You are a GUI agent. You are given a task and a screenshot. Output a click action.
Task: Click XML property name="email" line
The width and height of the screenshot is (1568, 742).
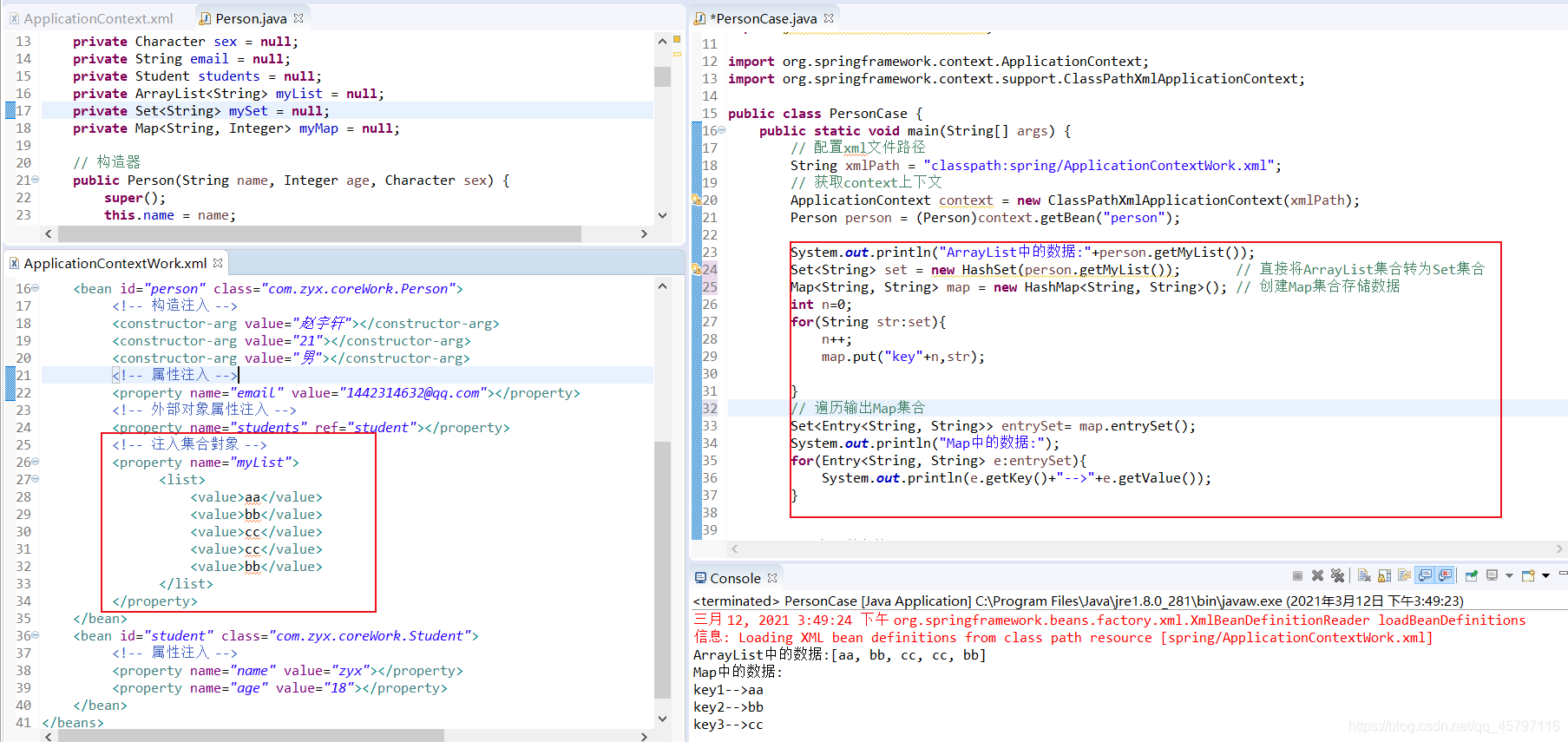click(347, 393)
